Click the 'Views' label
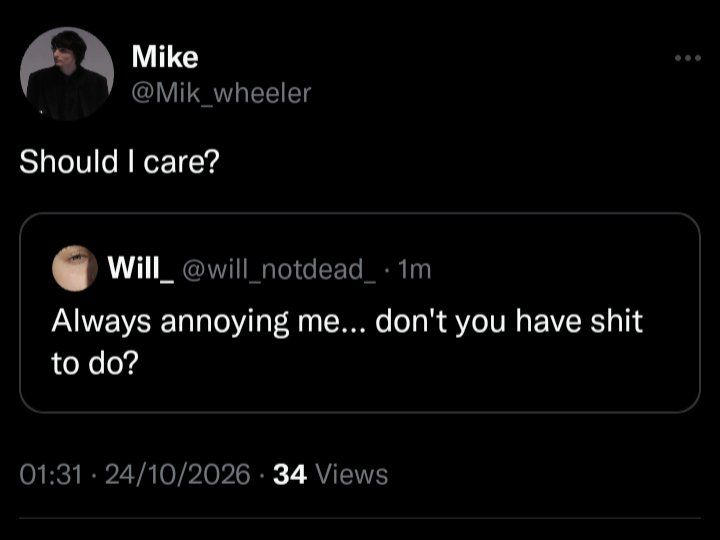This screenshot has height=540, width=720. pyautogui.click(x=352, y=474)
